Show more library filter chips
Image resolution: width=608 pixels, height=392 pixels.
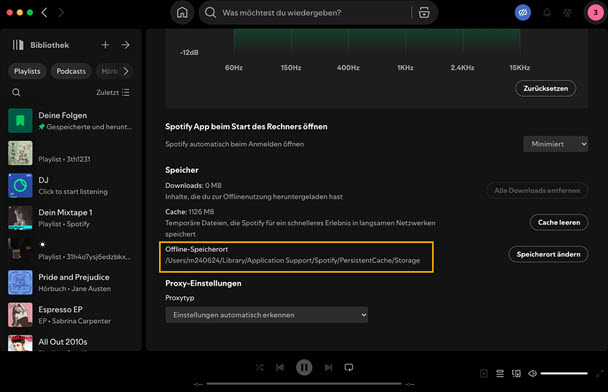tap(126, 71)
